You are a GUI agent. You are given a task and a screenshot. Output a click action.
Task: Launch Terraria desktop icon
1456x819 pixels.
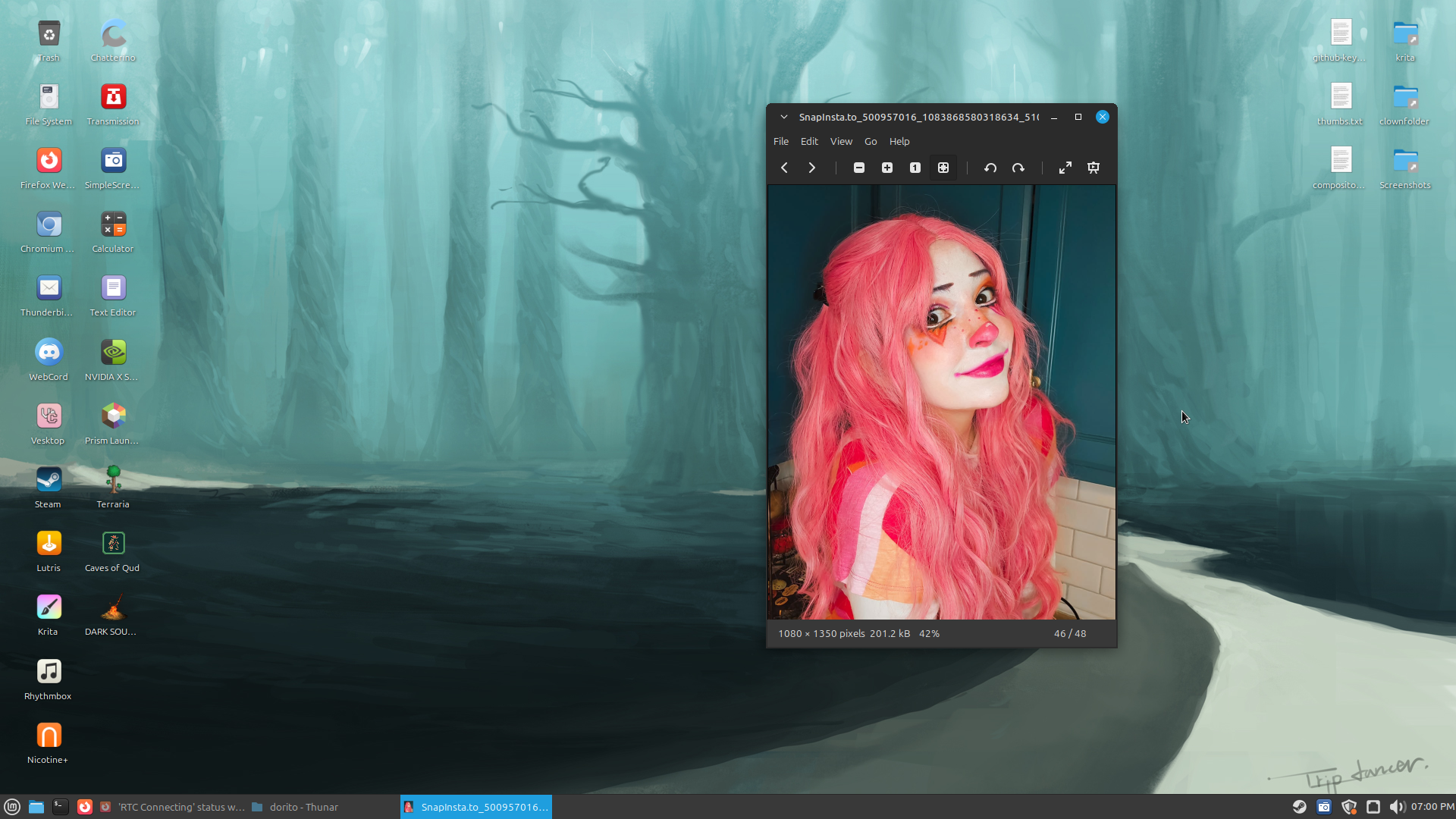click(113, 488)
